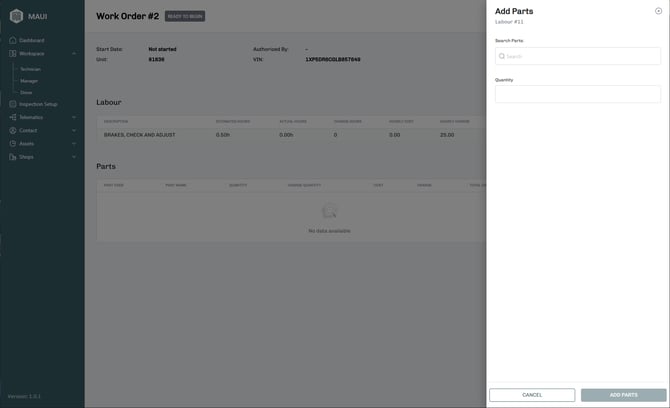Screen dimensions: 670x408
Task: Open the Technician workspace item
Action: pyautogui.click(x=30, y=69)
